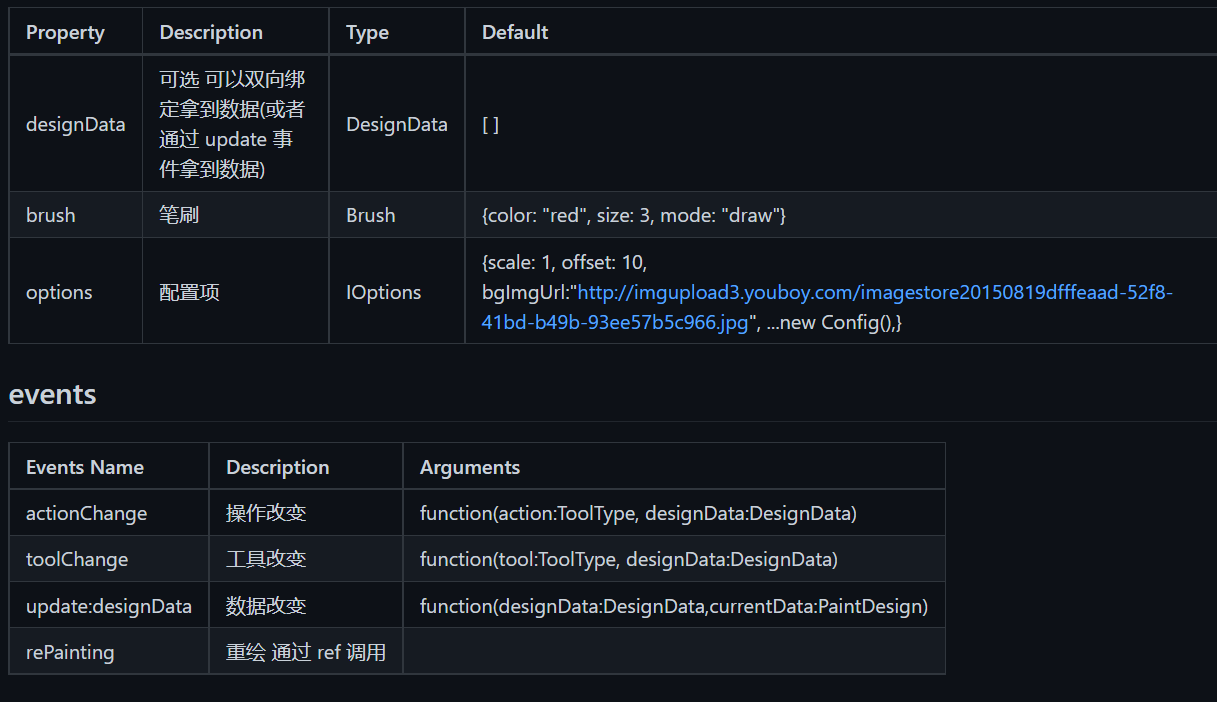Viewport: 1217px width, 702px height.
Task: Click the "Type" column header
Action: tap(367, 32)
